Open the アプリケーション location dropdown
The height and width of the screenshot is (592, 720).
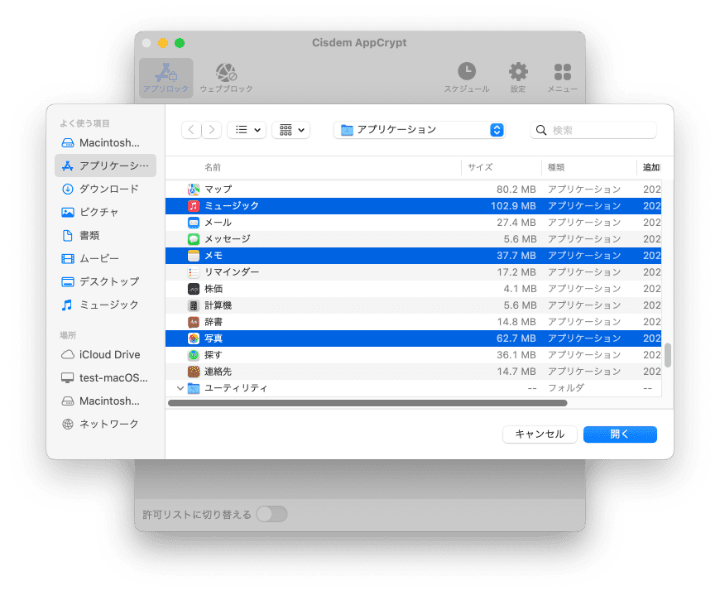tap(420, 130)
